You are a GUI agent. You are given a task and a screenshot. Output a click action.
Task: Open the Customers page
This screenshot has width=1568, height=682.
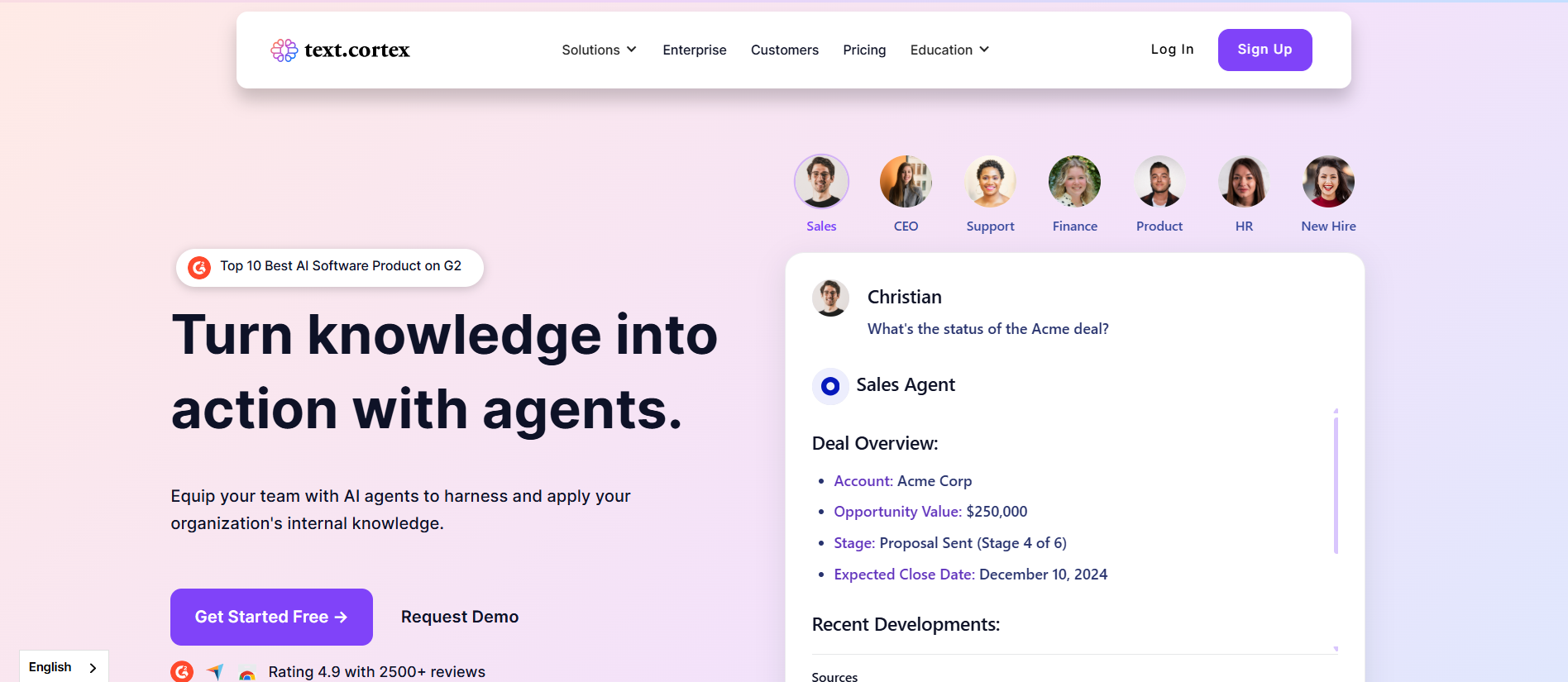pyautogui.click(x=784, y=50)
